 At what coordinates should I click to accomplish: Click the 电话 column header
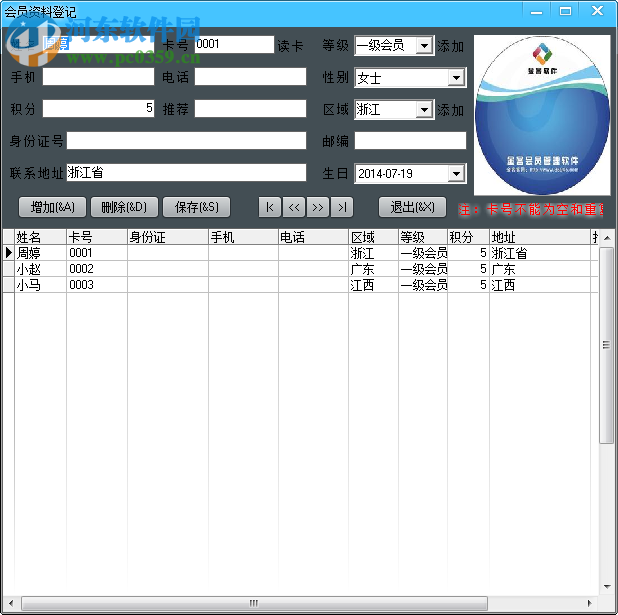[313, 237]
